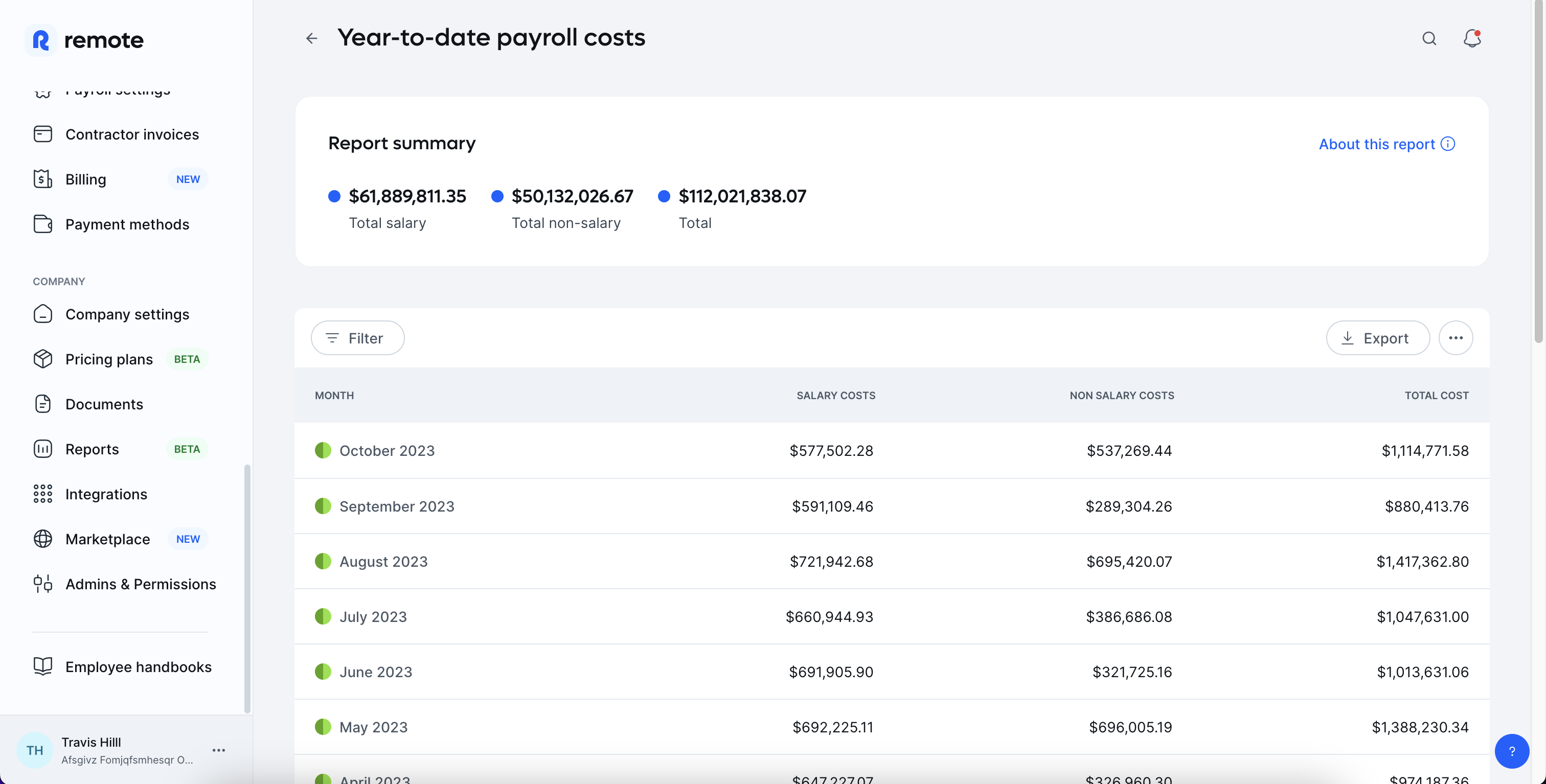Click the blue help question button
This screenshot has width=1546, height=784.
tap(1511, 751)
